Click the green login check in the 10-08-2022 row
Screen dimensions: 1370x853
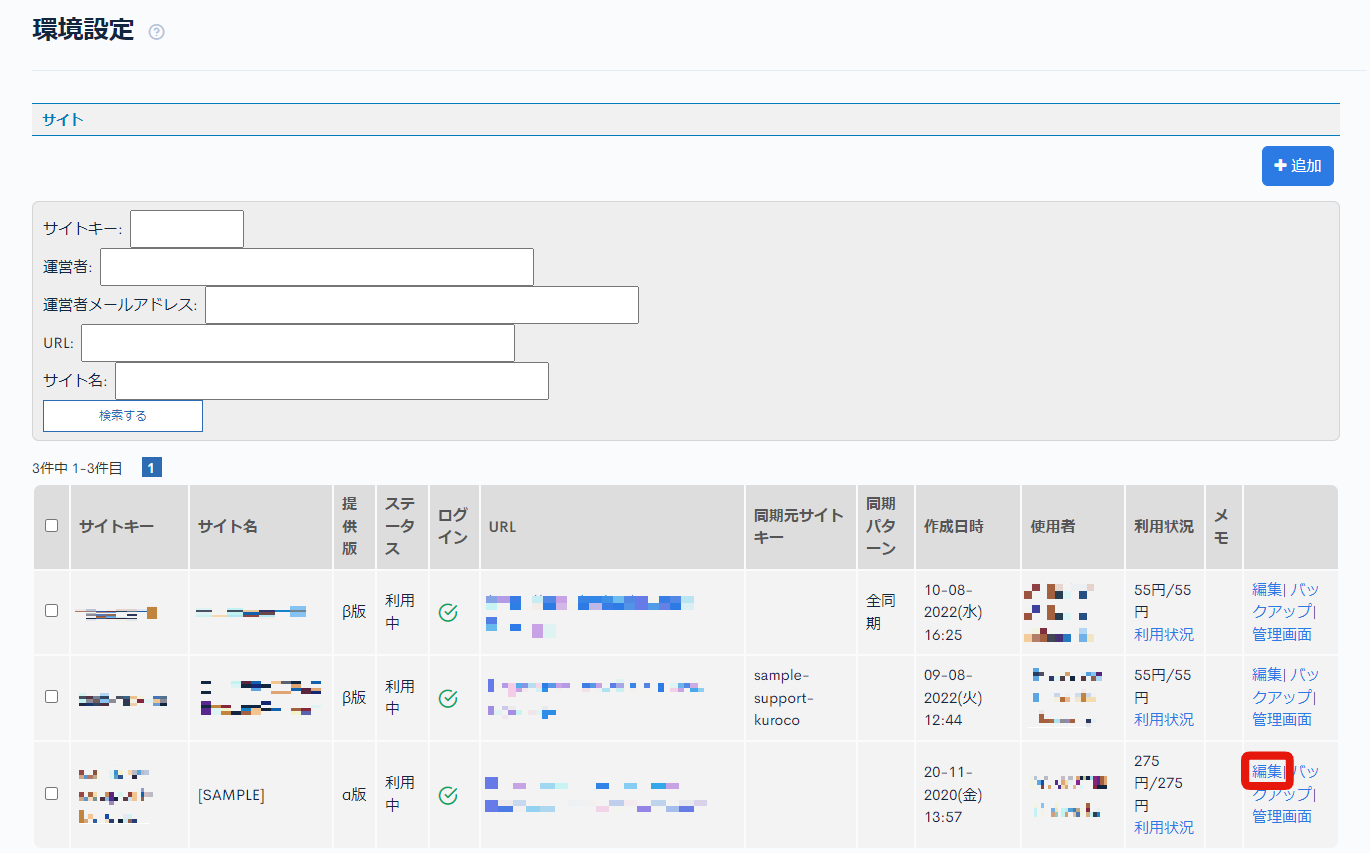click(448, 612)
